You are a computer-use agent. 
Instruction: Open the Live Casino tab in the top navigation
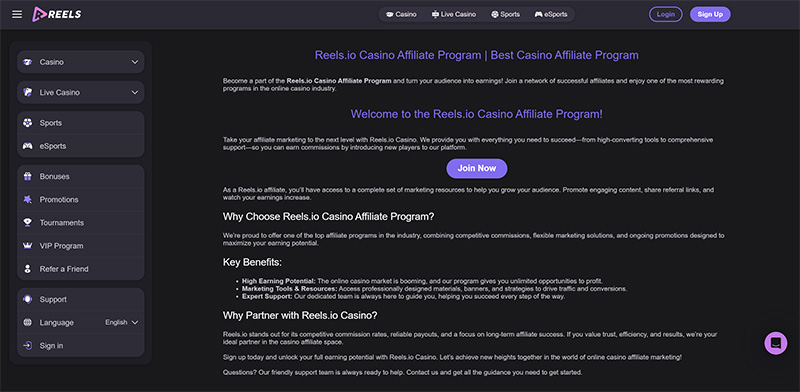click(454, 14)
